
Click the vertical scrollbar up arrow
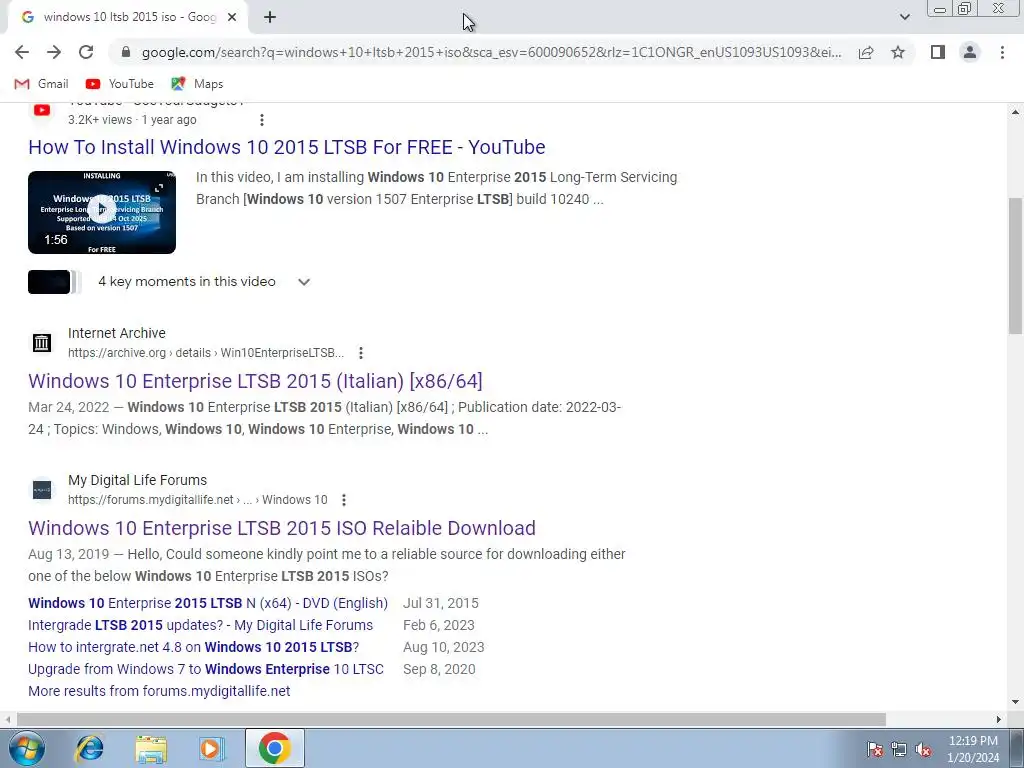point(1016,112)
